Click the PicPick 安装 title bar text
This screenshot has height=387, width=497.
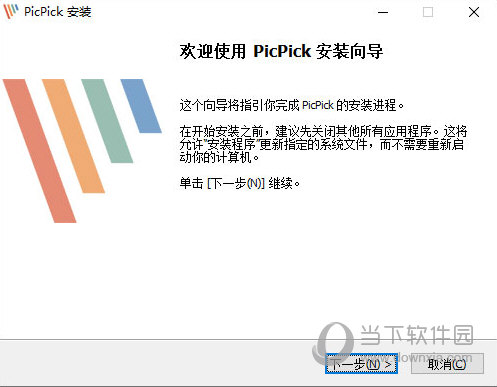pos(58,12)
